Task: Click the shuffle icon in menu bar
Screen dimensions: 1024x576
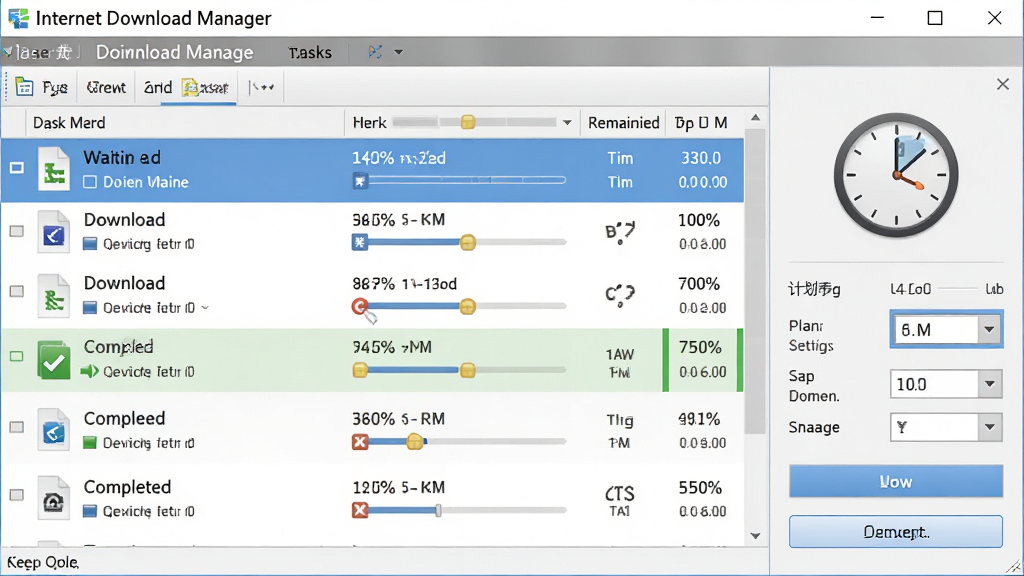Action: pos(375,52)
